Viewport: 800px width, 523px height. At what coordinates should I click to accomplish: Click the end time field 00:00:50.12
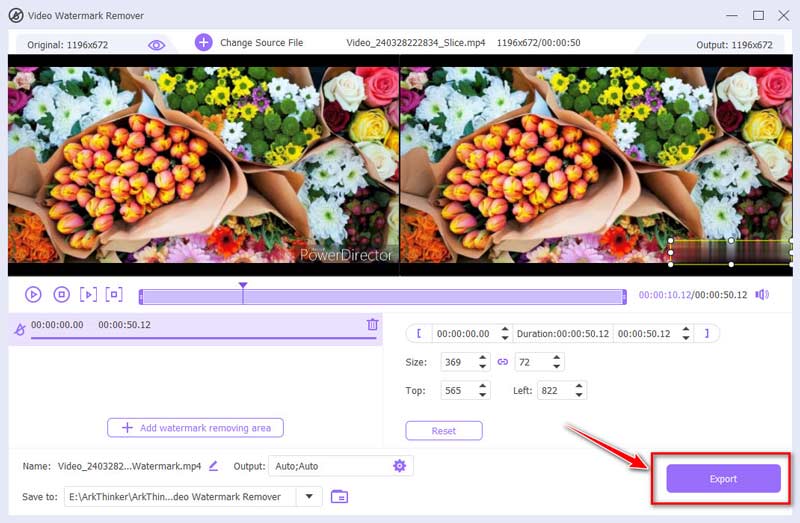pos(644,334)
